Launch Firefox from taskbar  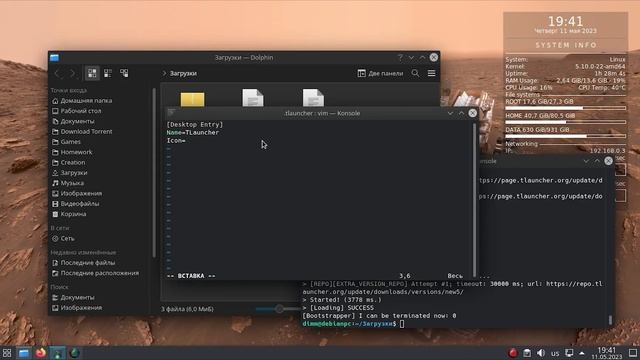click(40, 353)
